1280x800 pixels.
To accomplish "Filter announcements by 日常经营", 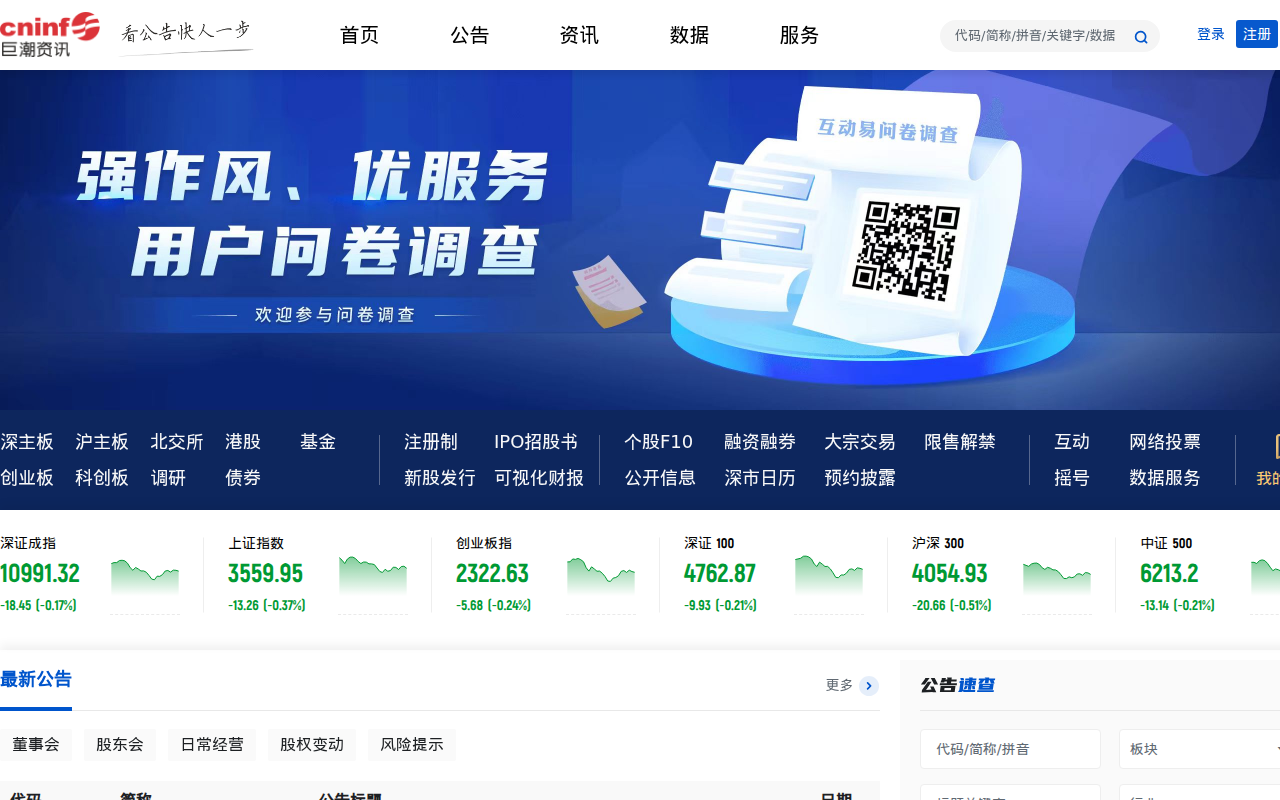I will tap(212, 745).
